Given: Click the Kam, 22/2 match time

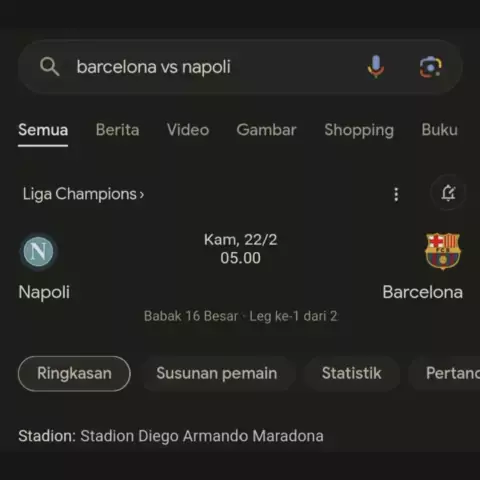Looking at the screenshot, I should click(x=240, y=249).
